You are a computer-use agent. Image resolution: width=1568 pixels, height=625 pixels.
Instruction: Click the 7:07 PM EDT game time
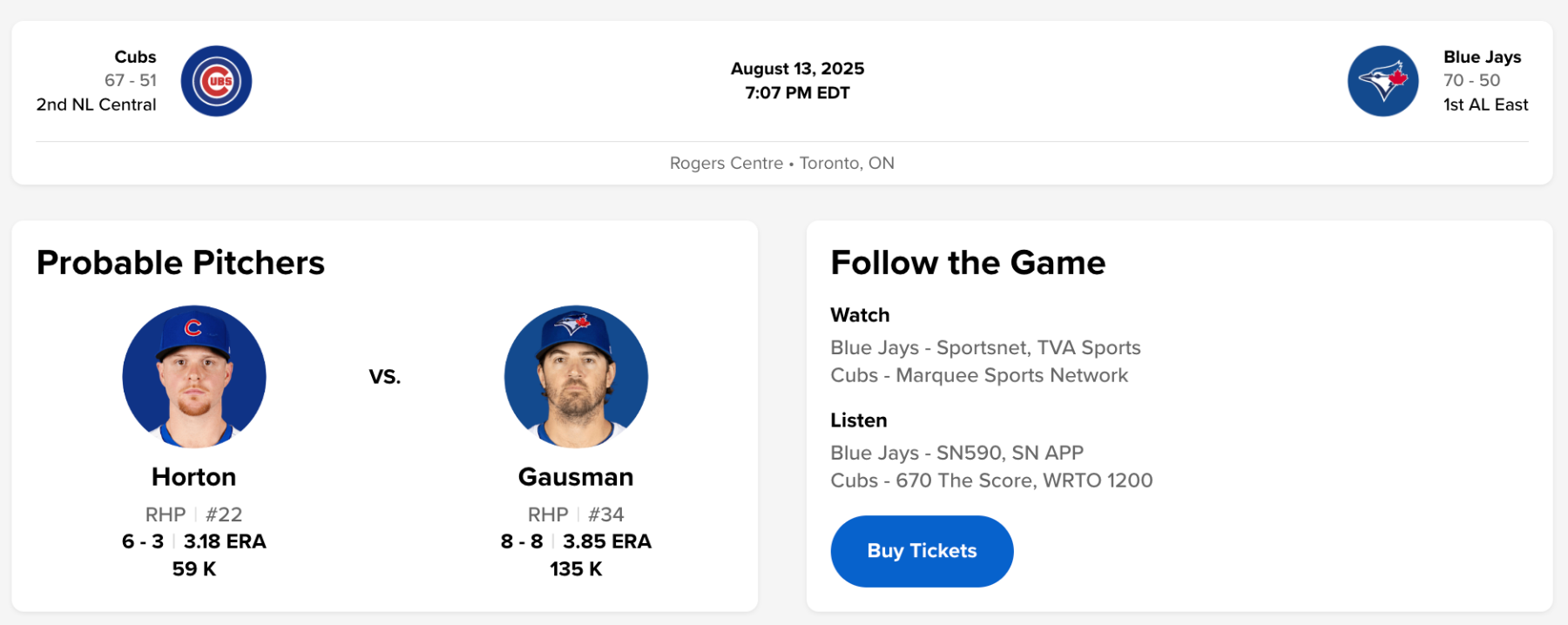797,93
